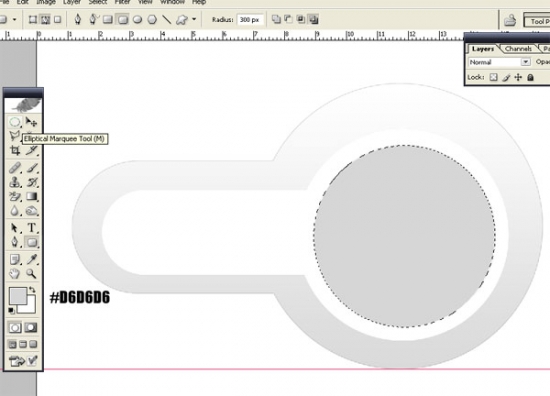Switch to Quick Mask mode
The image size is (550, 396).
(31, 328)
